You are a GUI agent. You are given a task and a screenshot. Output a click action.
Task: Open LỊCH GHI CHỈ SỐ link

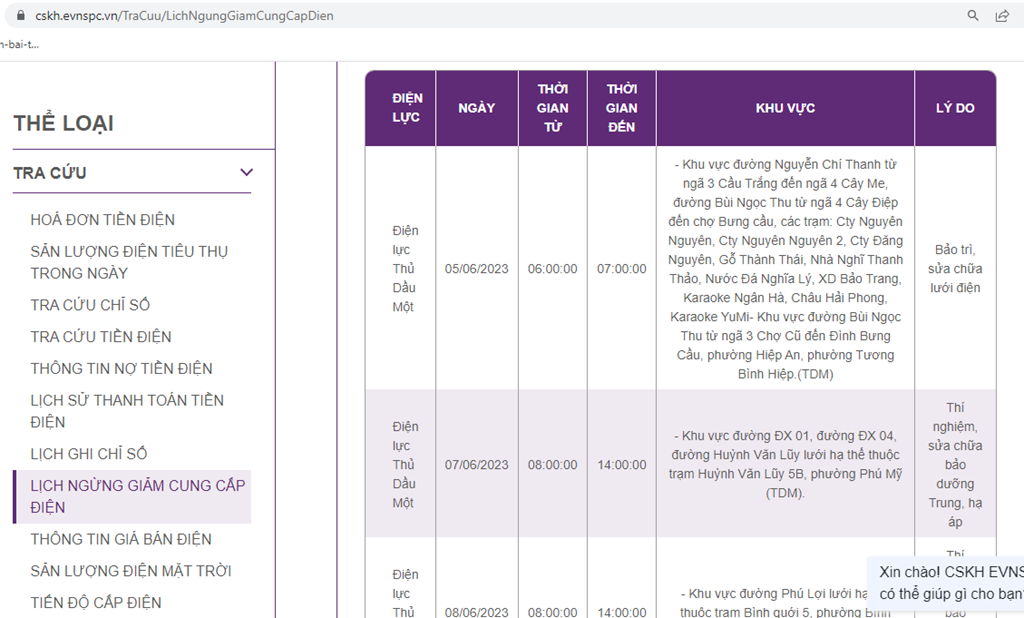(89, 453)
